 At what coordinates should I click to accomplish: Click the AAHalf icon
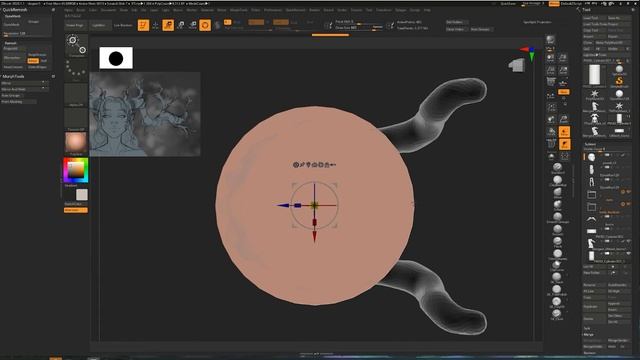[x=563, y=71]
